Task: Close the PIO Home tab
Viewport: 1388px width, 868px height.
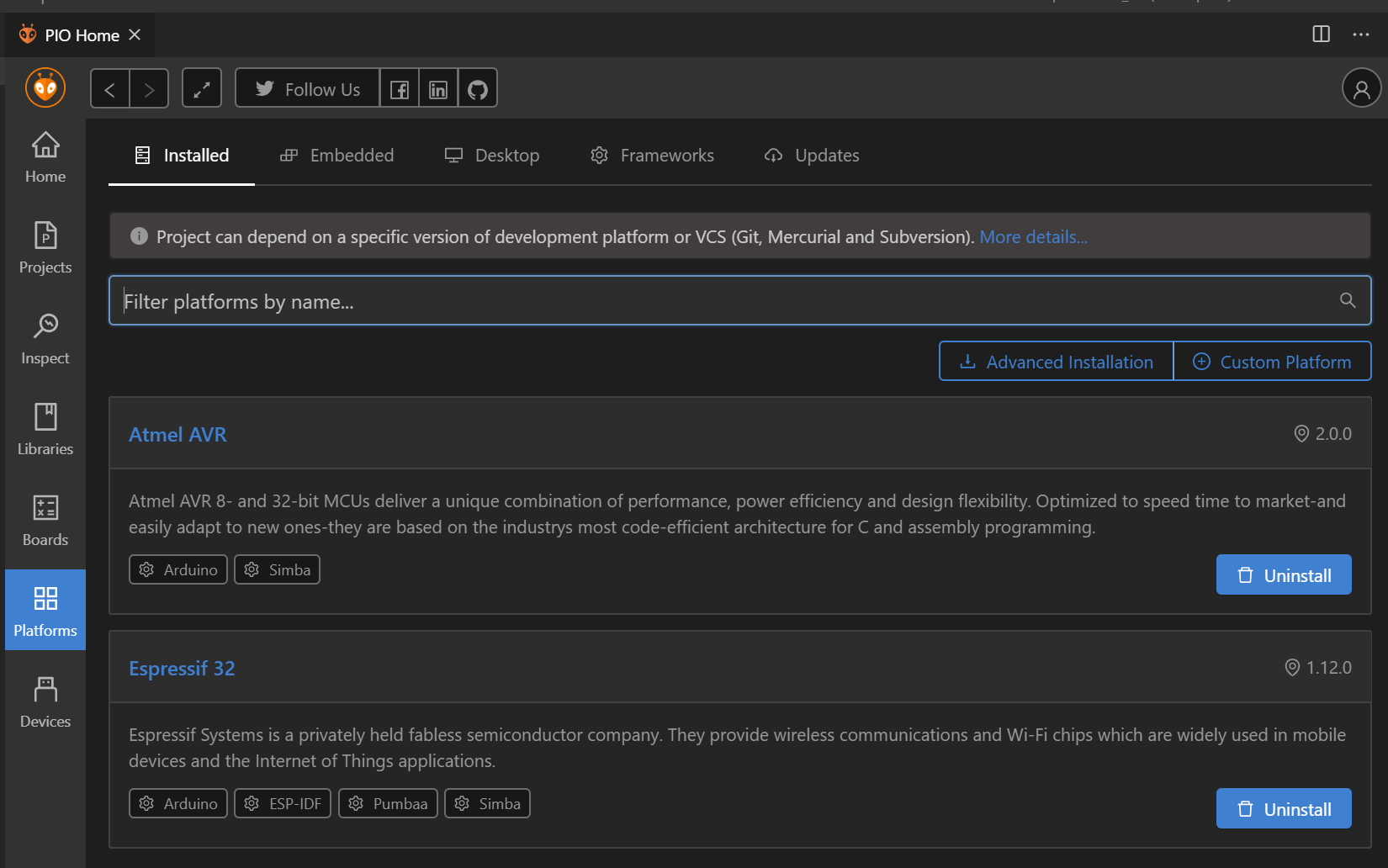Action: [135, 35]
